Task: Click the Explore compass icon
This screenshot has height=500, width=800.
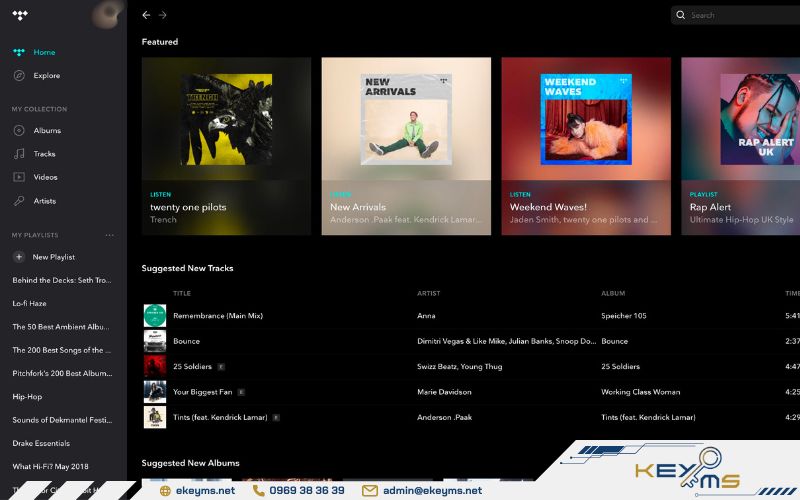Action: [19, 76]
